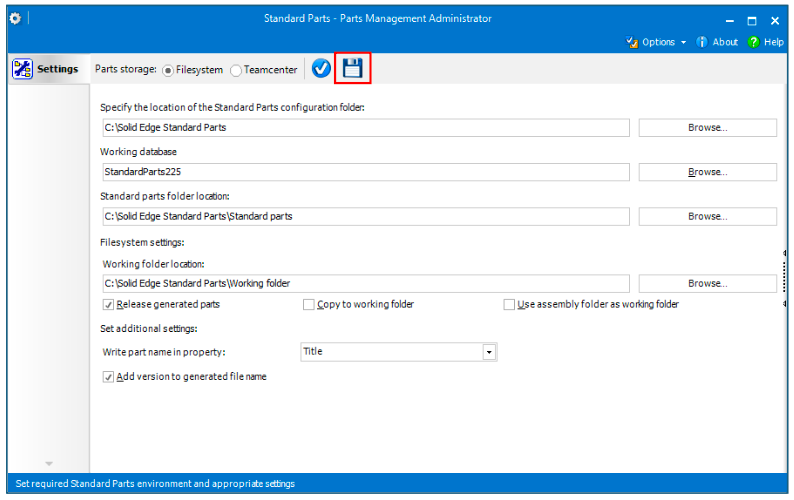Browse for the Working database
Viewport: 794px width, 500px height.
(707, 172)
